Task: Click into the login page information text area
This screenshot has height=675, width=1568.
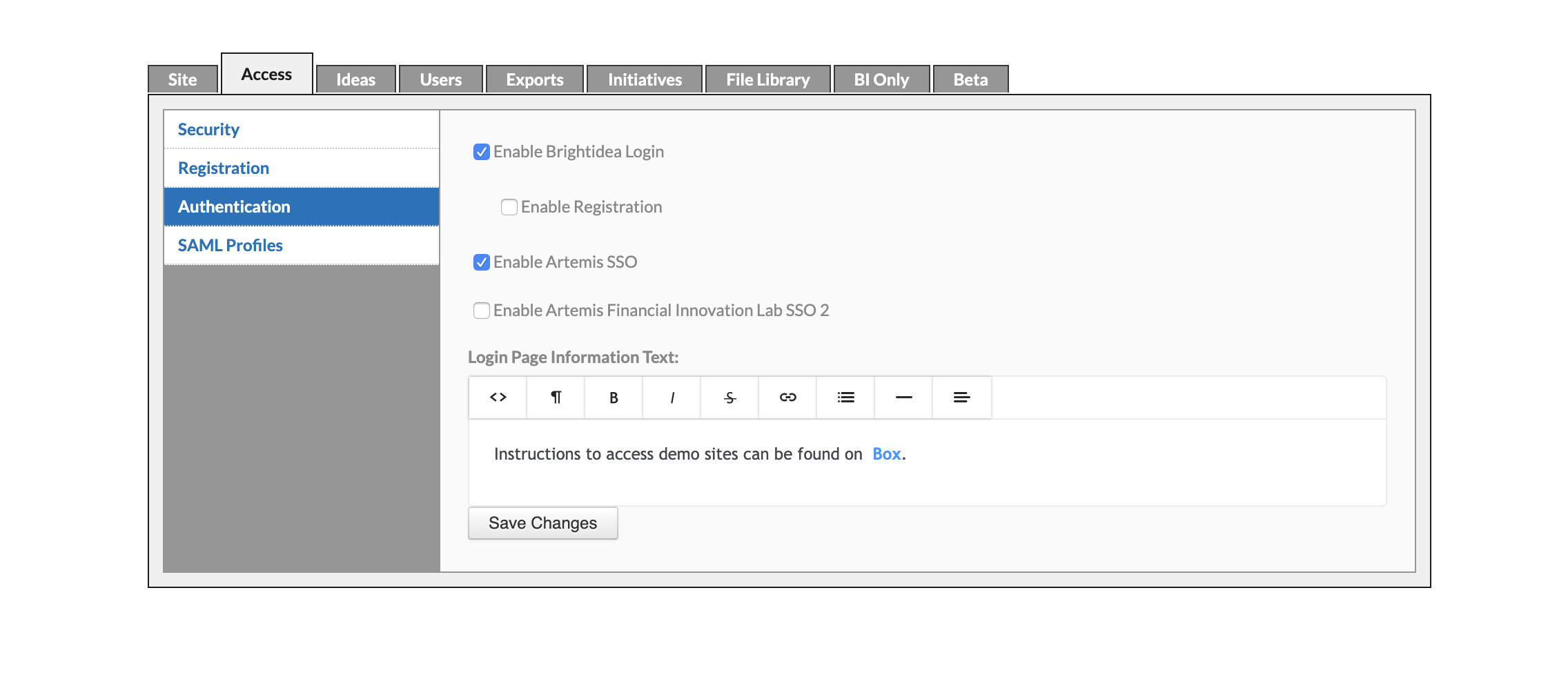Action: (x=928, y=462)
